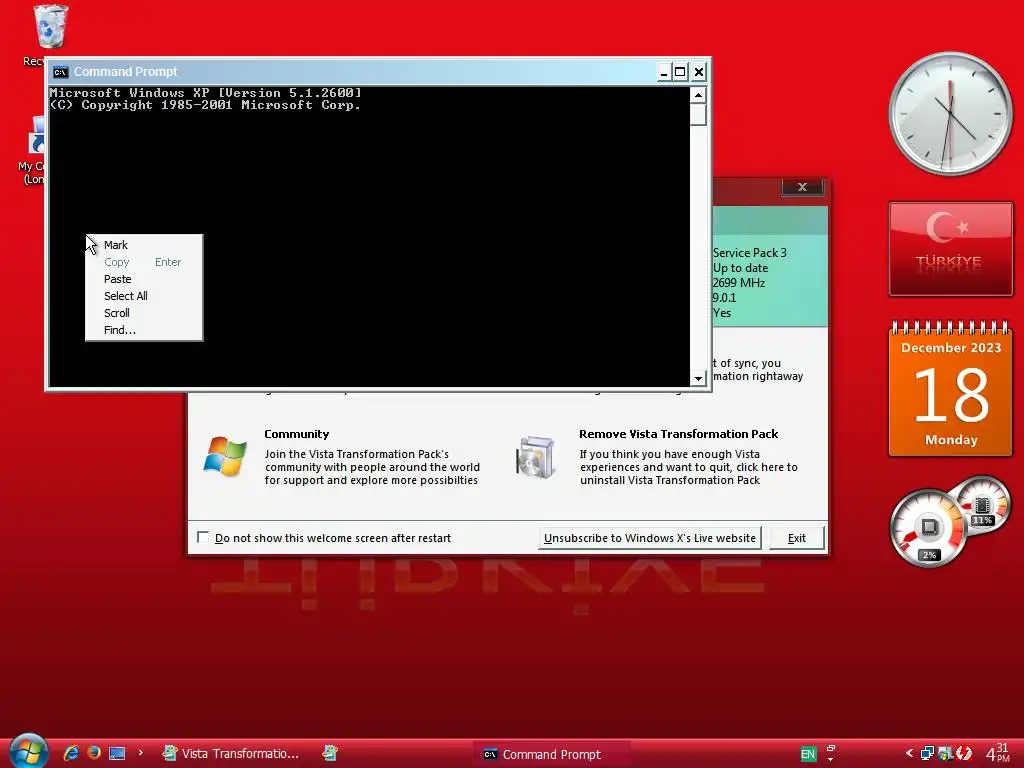Click the analog clock sidebar gadget
This screenshot has height=768, width=1024.
(x=950, y=114)
